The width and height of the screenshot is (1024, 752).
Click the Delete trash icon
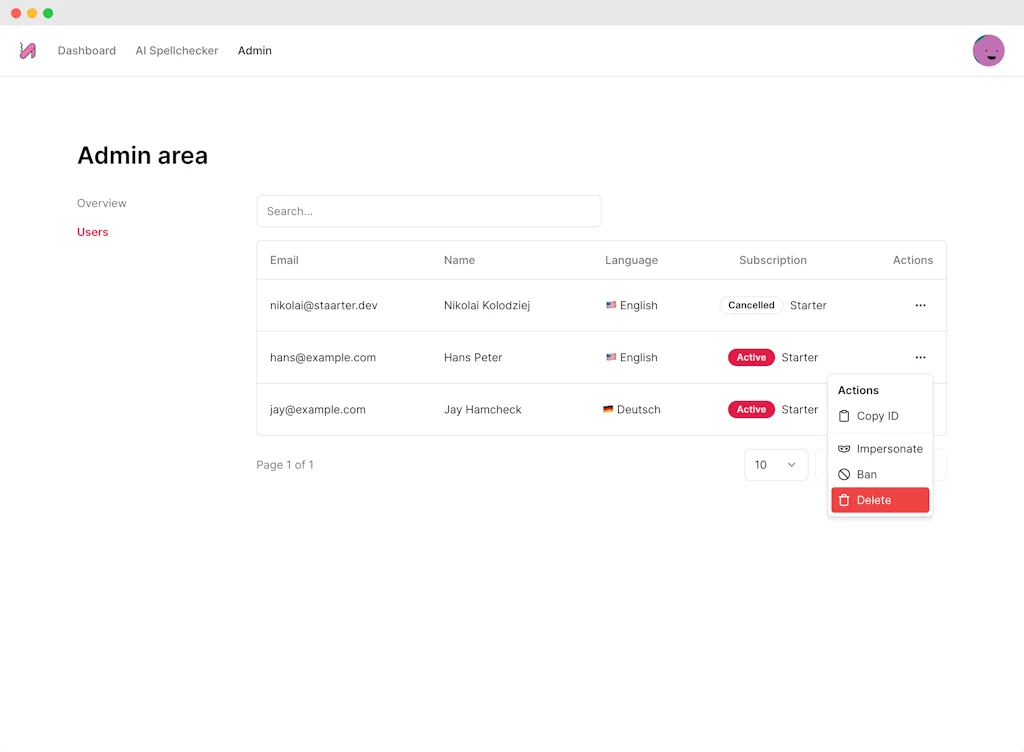(x=843, y=500)
